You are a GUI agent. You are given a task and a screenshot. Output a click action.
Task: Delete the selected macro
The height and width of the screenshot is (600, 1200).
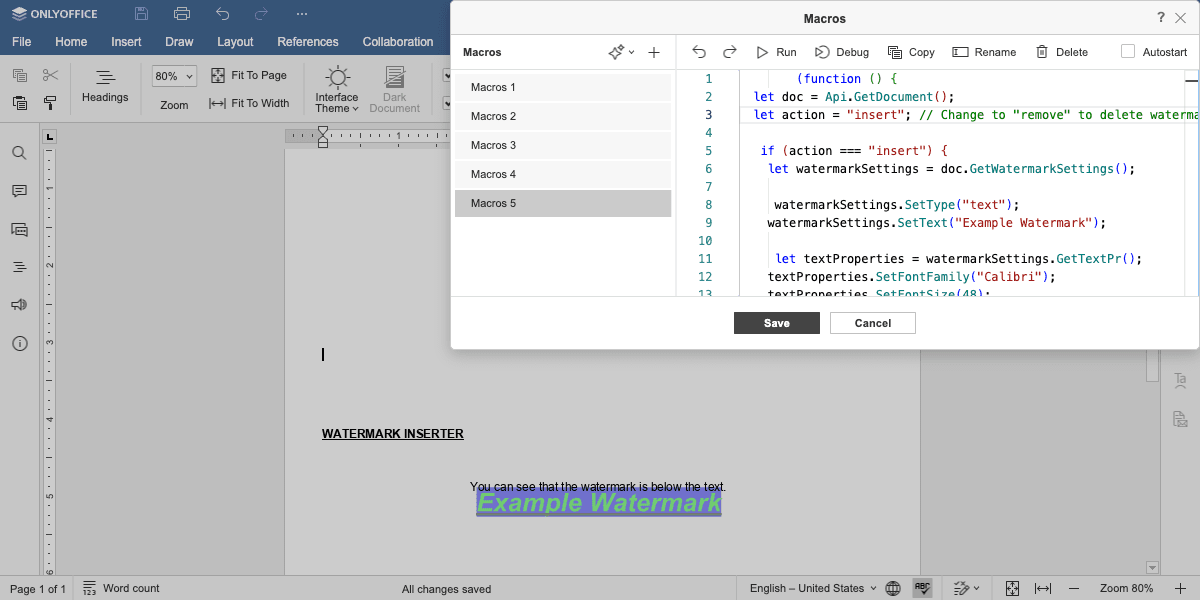tap(1061, 52)
